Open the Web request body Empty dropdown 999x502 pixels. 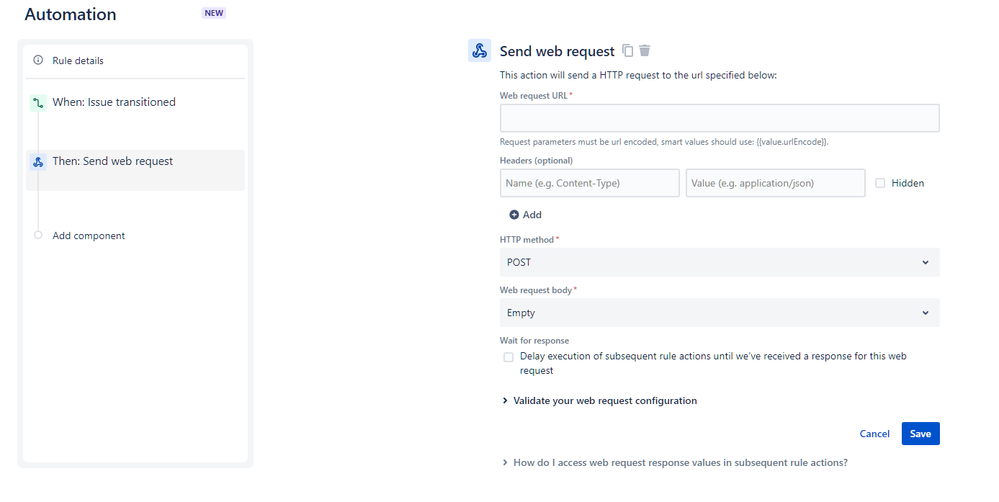[719, 313]
